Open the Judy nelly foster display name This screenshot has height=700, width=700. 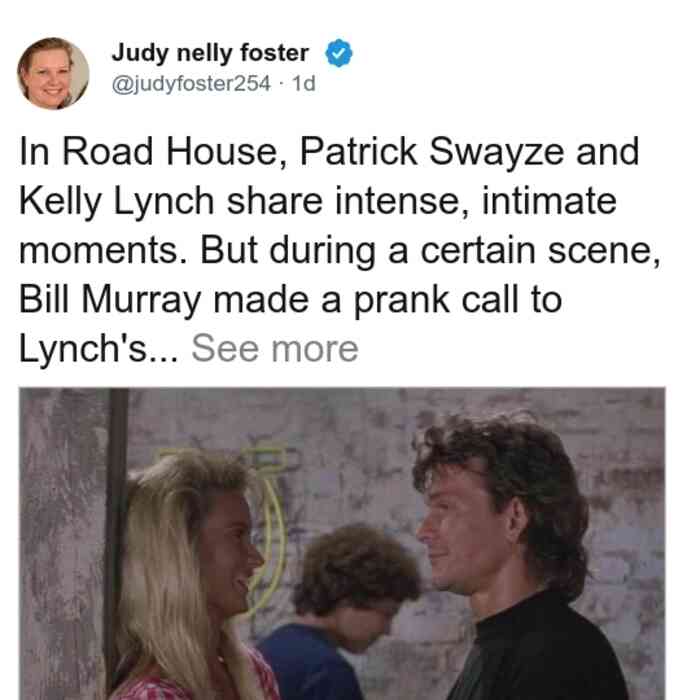(210, 53)
